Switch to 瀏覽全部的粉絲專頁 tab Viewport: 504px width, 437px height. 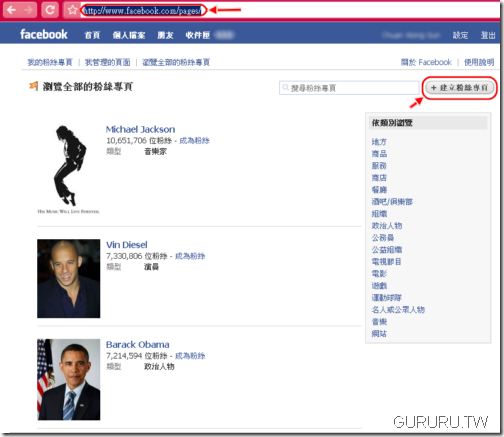click(x=176, y=62)
